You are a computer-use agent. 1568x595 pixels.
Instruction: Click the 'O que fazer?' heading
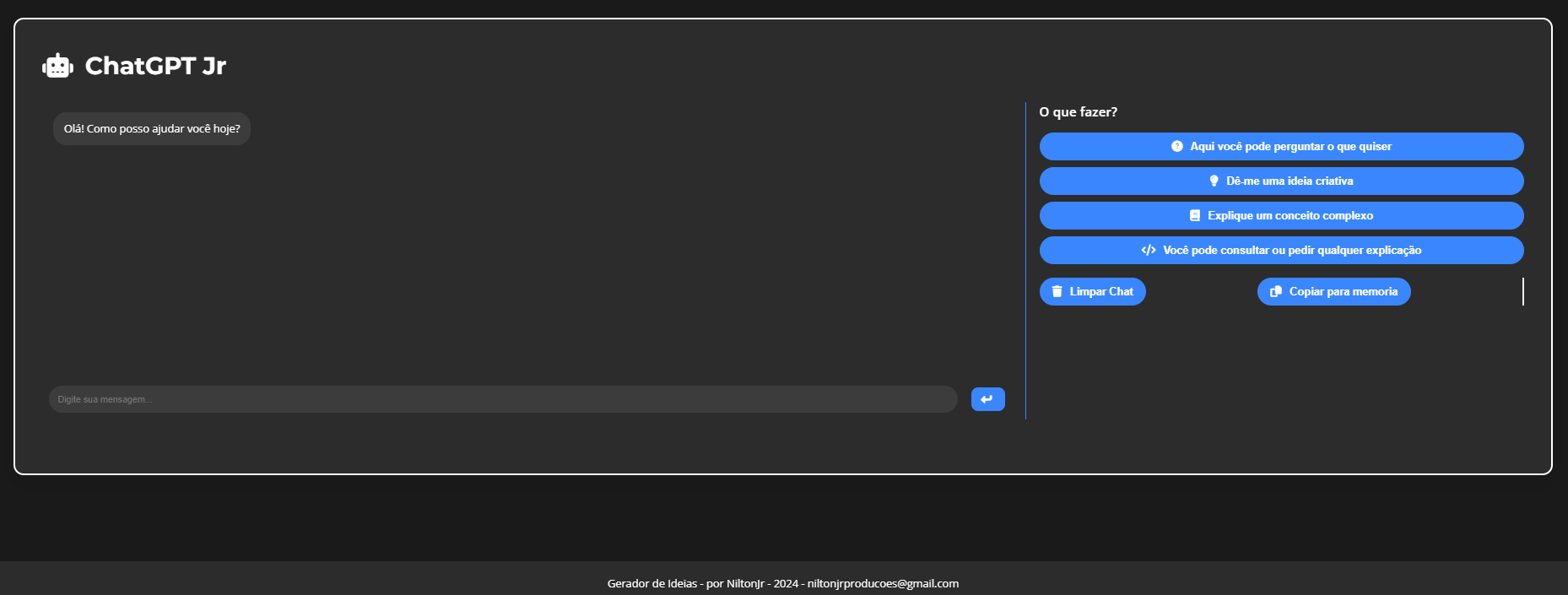pos(1078,111)
